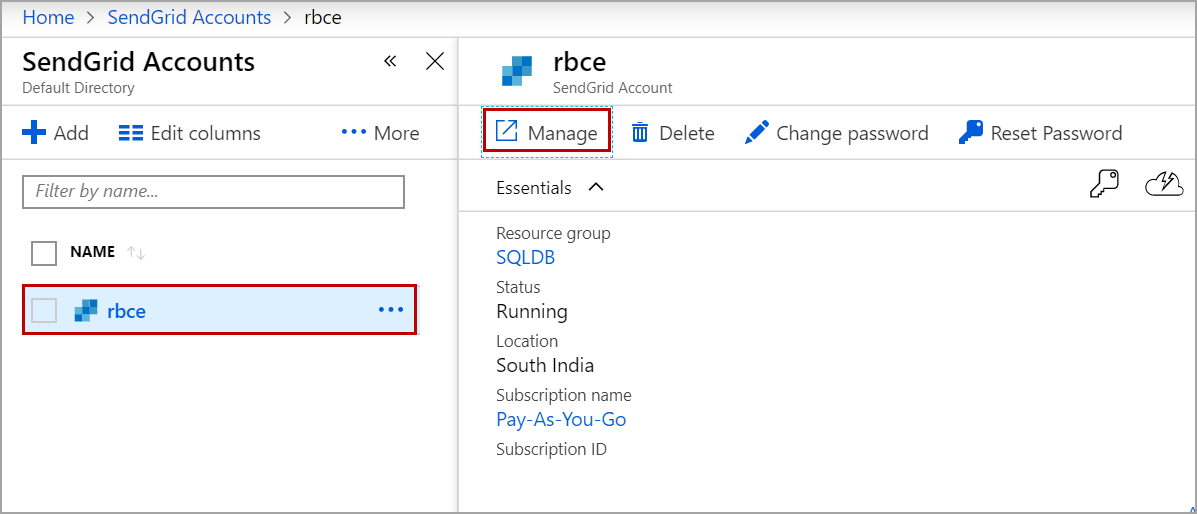Click the key icon beside Essentials
The width and height of the screenshot is (1197, 514).
tap(1103, 186)
